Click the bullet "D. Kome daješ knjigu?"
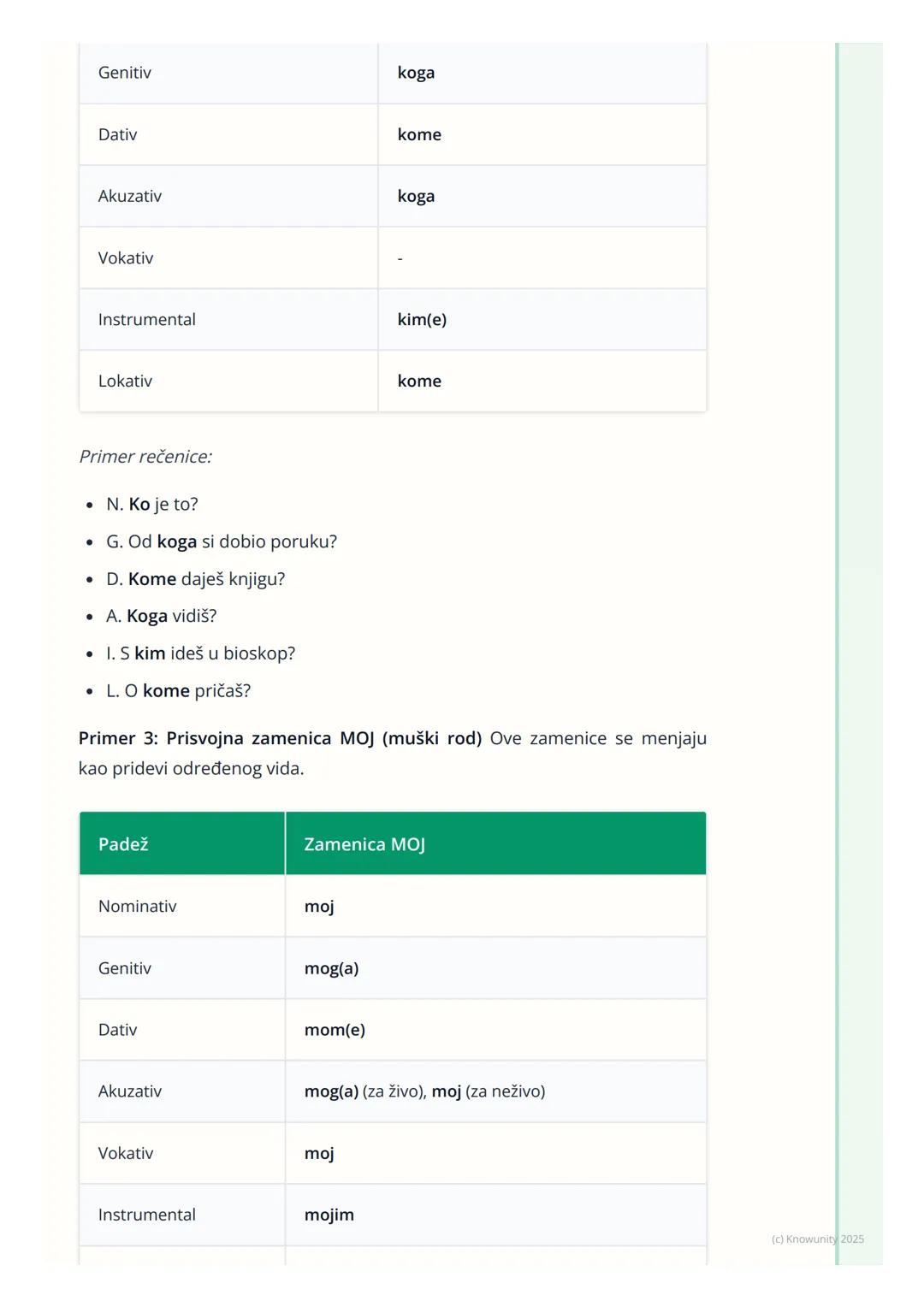The image size is (924, 1307). click(x=196, y=579)
